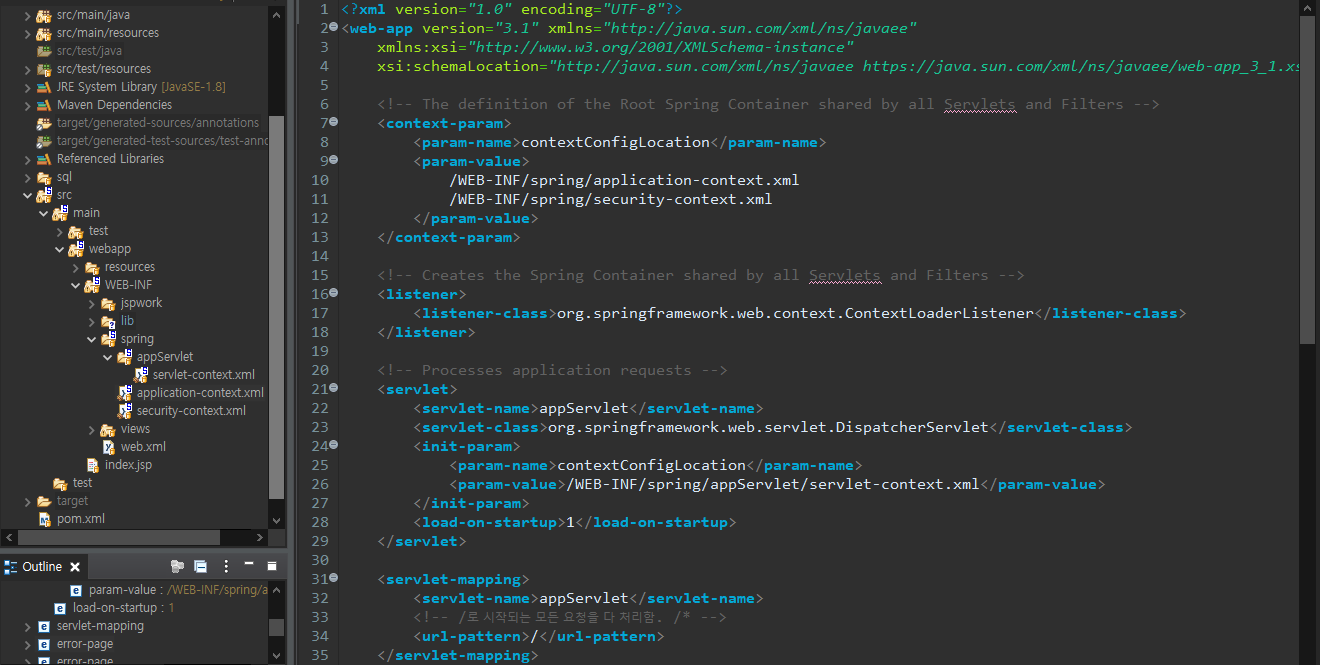Click the Outline view icon in tab

(x=10, y=567)
